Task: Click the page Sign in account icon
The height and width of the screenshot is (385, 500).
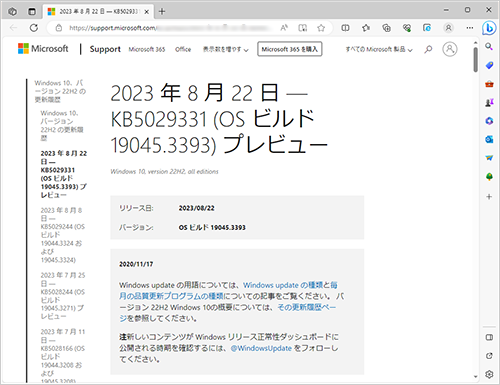Action: click(450, 49)
